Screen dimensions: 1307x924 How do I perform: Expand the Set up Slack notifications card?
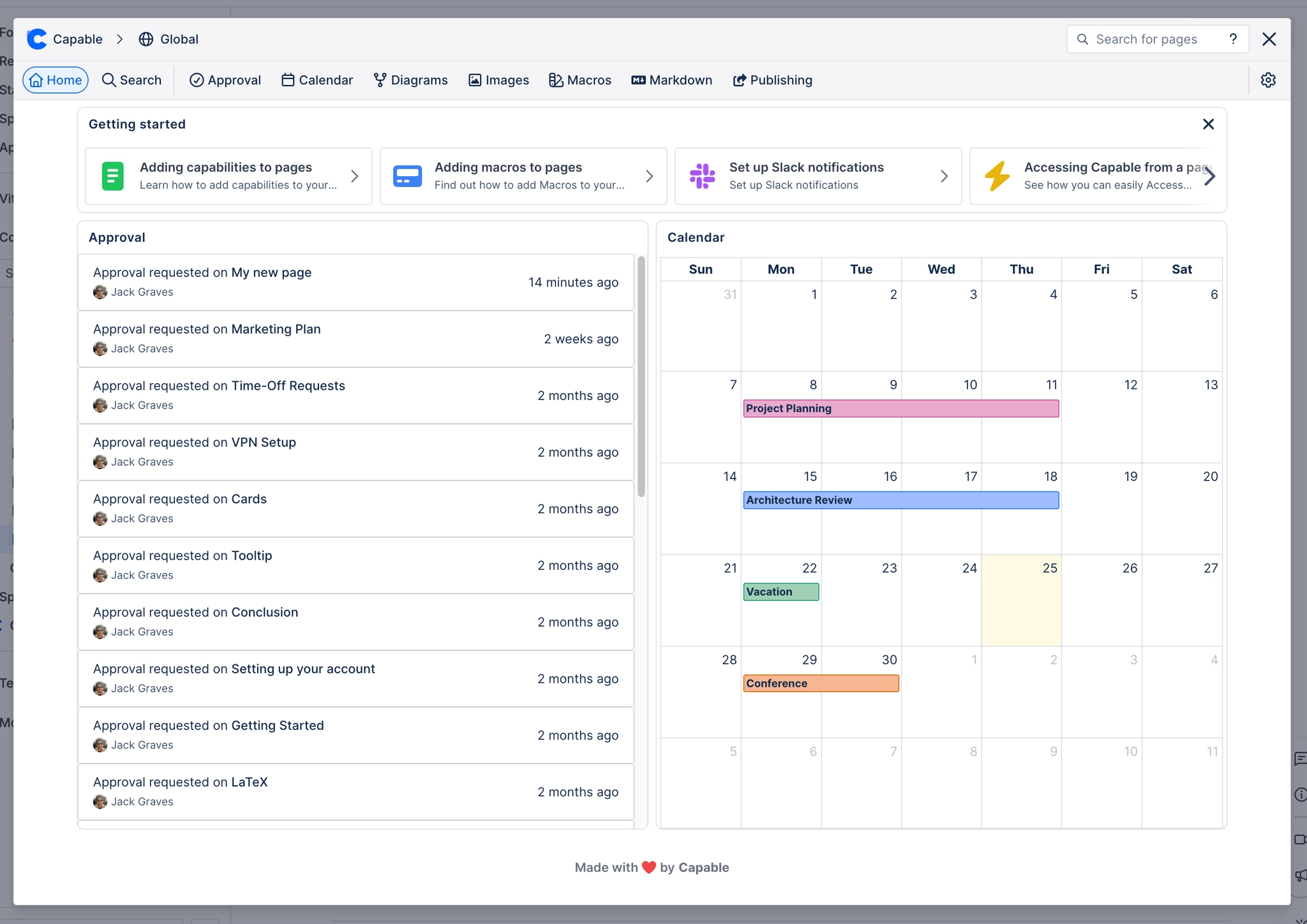click(x=944, y=176)
